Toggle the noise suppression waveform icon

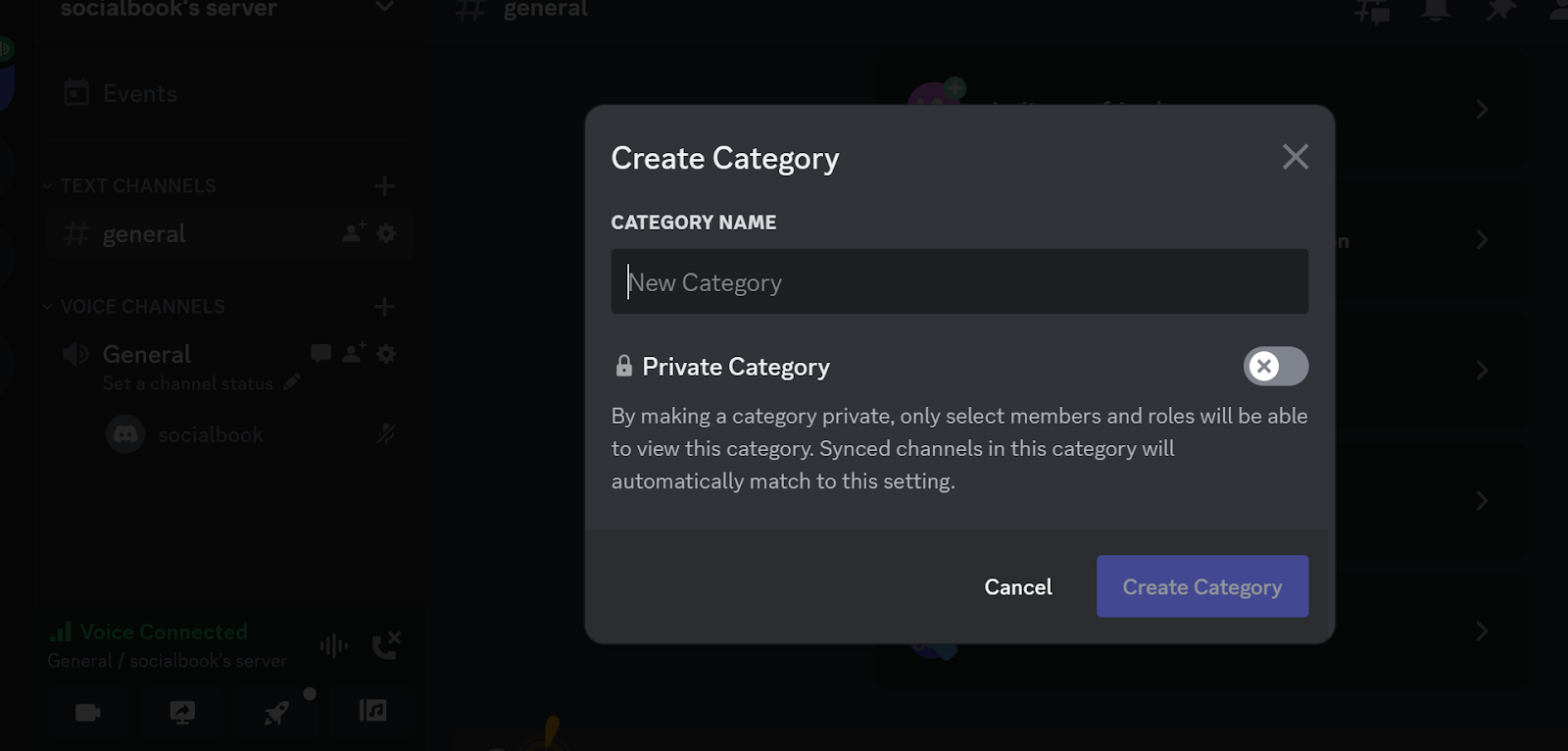(x=333, y=645)
